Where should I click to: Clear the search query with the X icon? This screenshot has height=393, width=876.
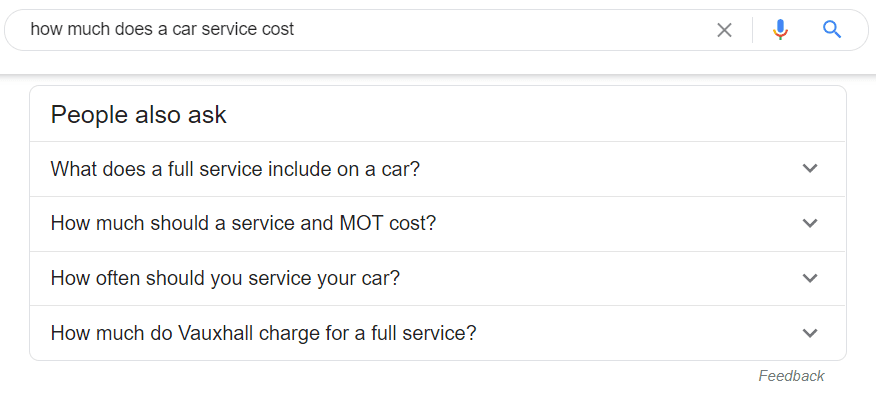pyautogui.click(x=724, y=30)
